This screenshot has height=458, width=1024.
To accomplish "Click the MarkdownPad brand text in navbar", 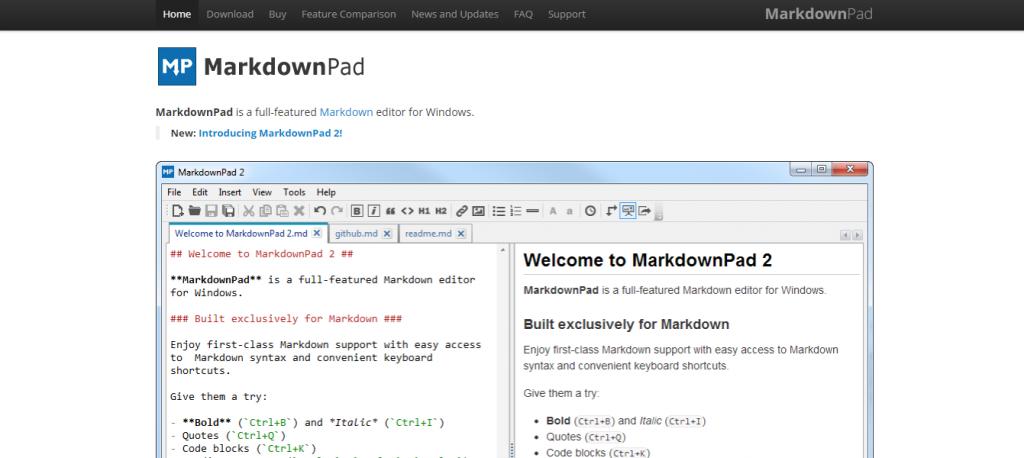I will [x=818, y=14].
